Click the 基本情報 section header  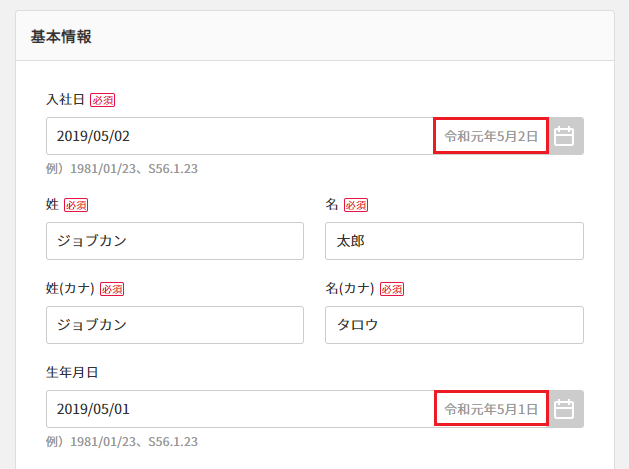[x=61, y=37]
